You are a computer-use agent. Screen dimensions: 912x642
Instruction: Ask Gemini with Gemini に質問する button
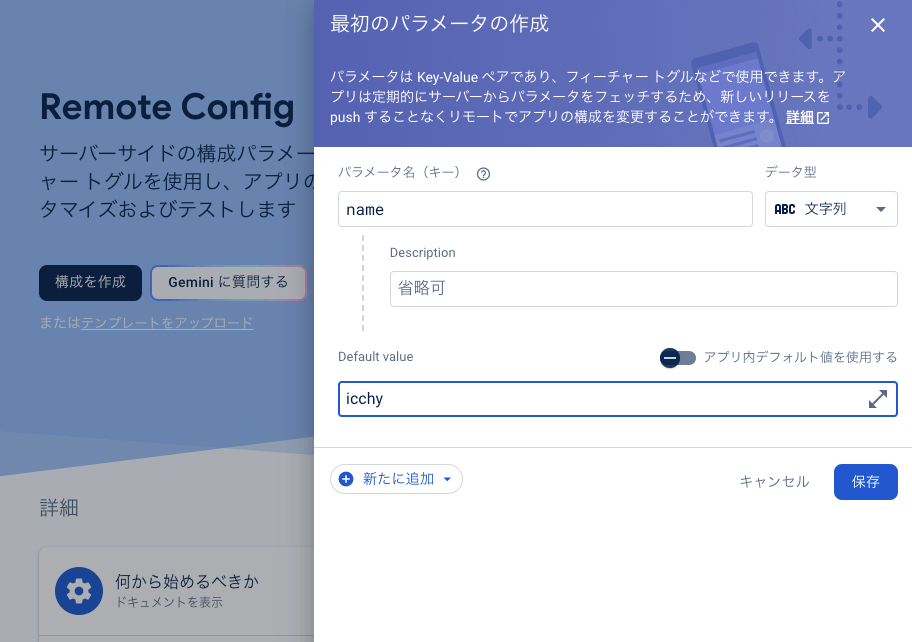pyautogui.click(x=229, y=283)
